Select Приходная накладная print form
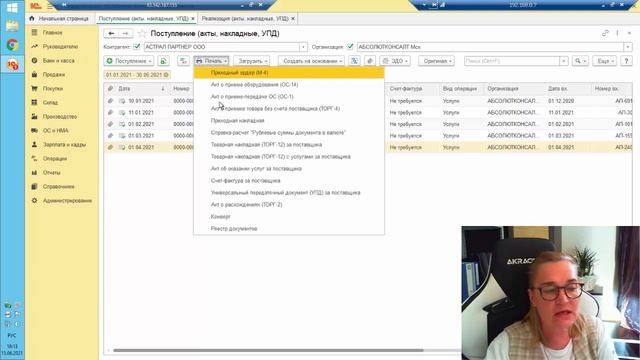 pyautogui.click(x=289, y=120)
